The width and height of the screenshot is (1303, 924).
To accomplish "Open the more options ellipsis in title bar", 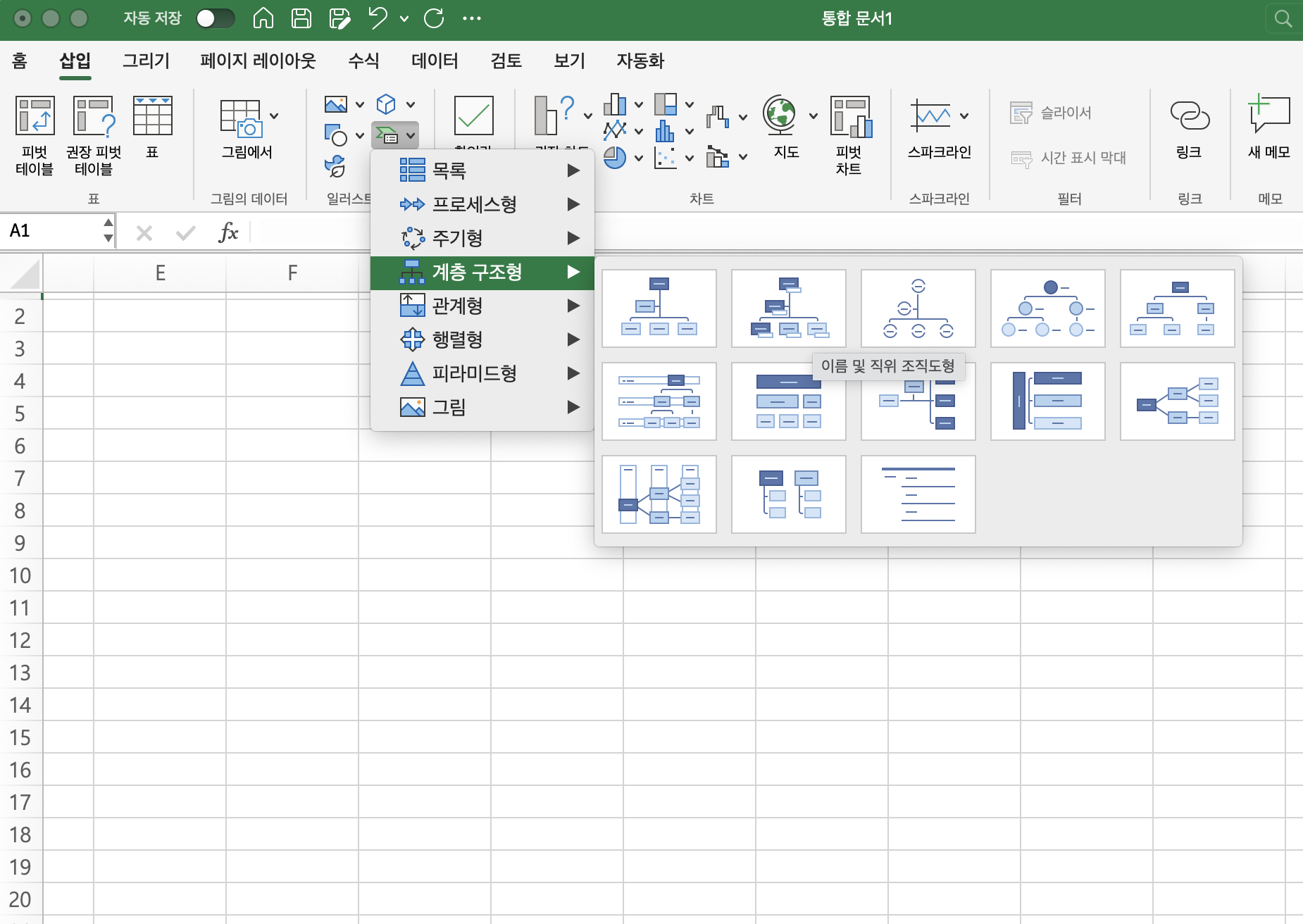I will click(x=472, y=19).
